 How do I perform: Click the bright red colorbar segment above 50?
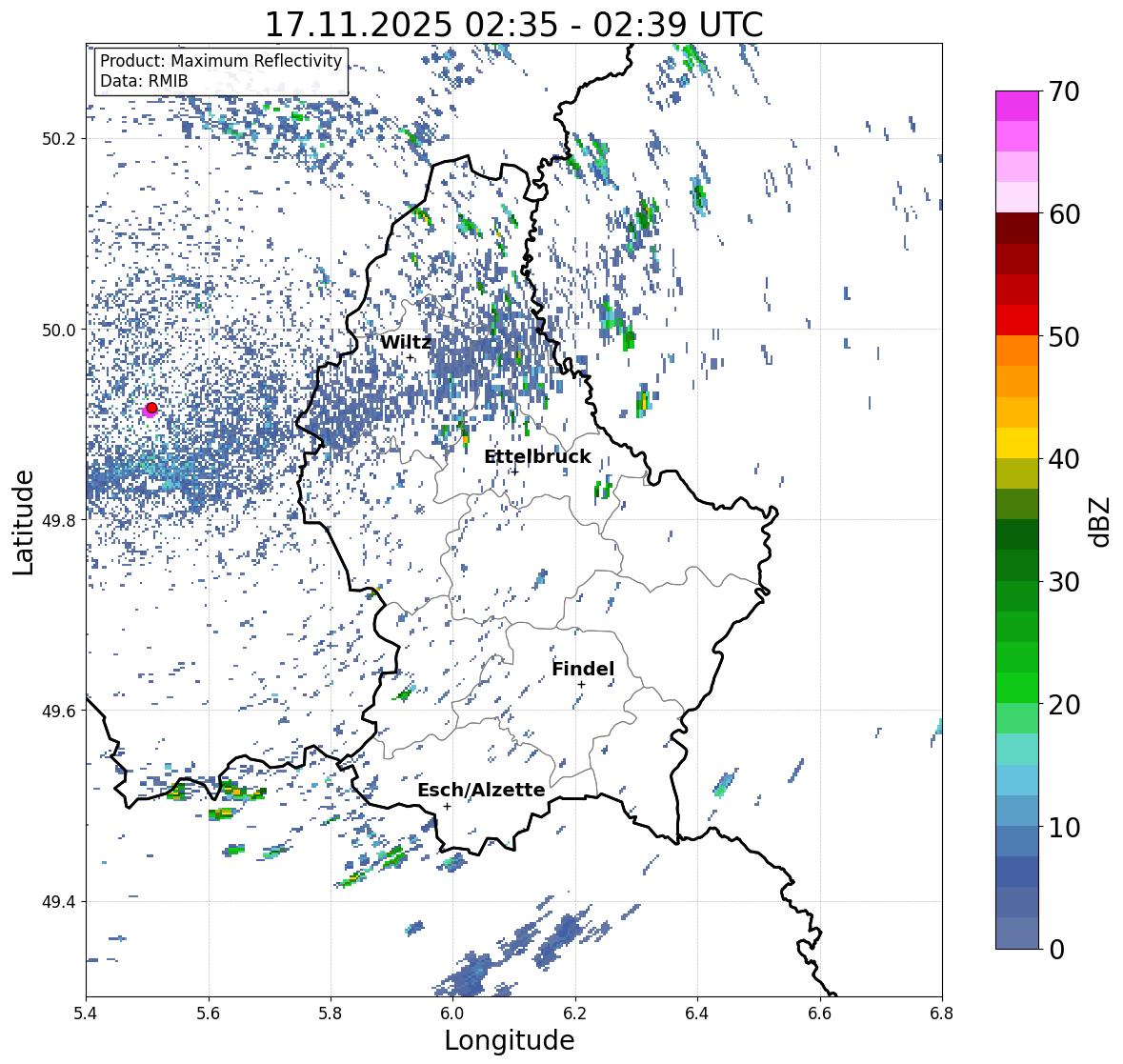pyautogui.click(x=1017, y=320)
